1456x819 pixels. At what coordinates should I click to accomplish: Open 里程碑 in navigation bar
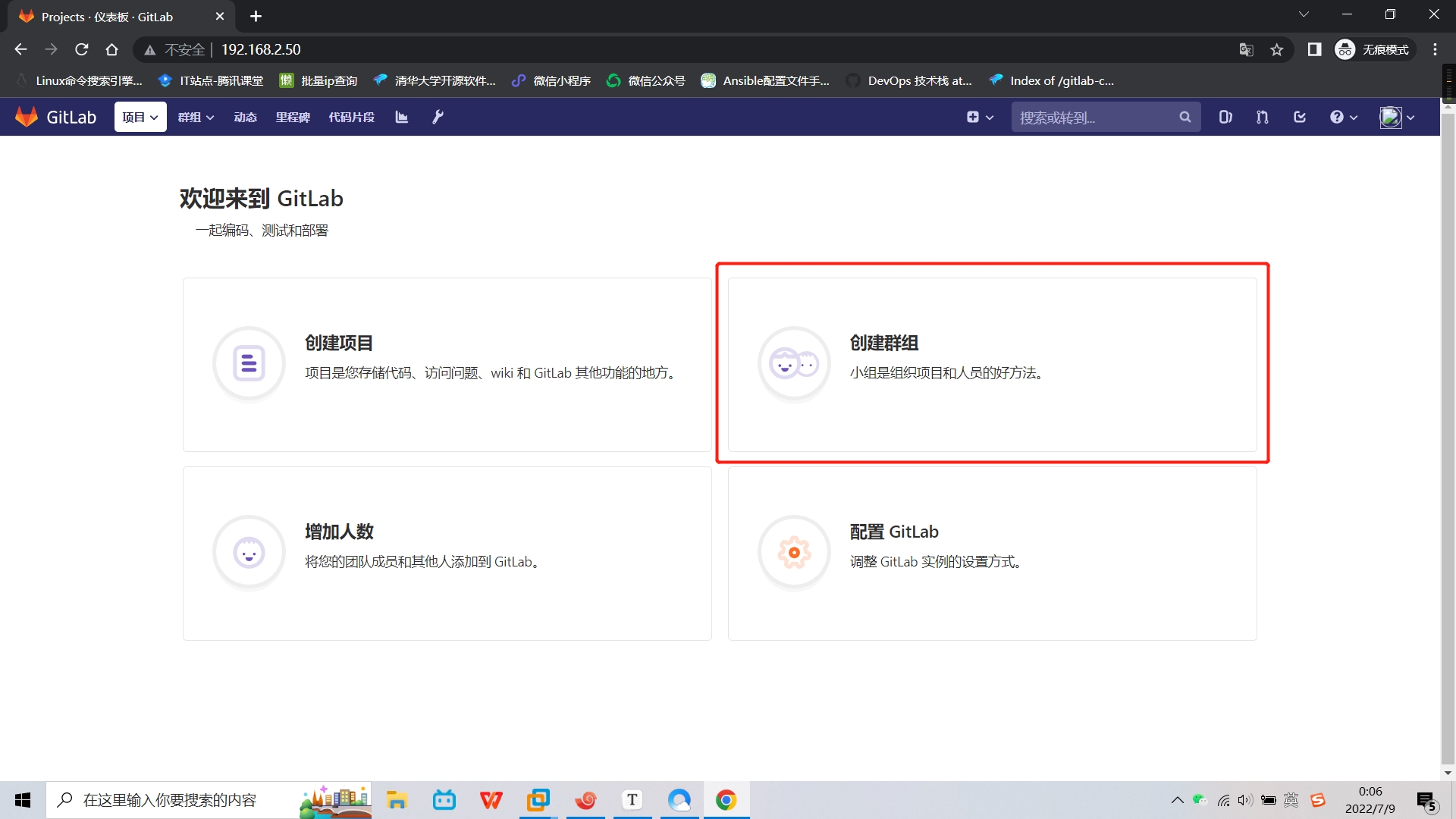[293, 117]
